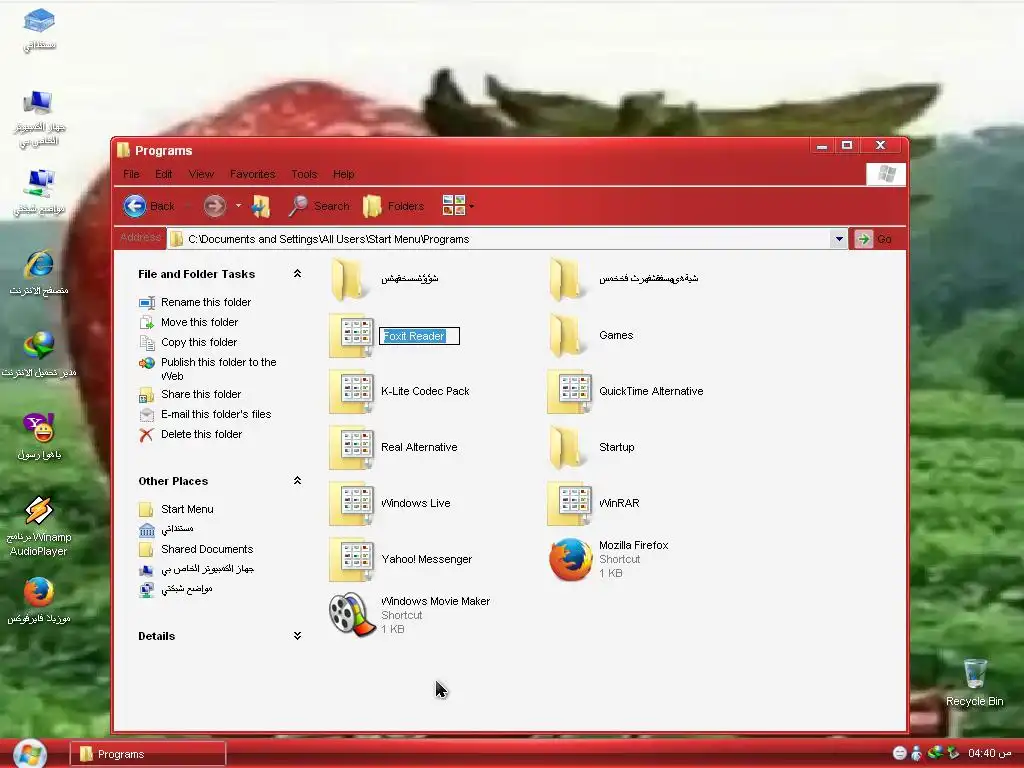Select QuickTime Alternative folder icon
This screenshot has height=768, width=1024.
569,392
